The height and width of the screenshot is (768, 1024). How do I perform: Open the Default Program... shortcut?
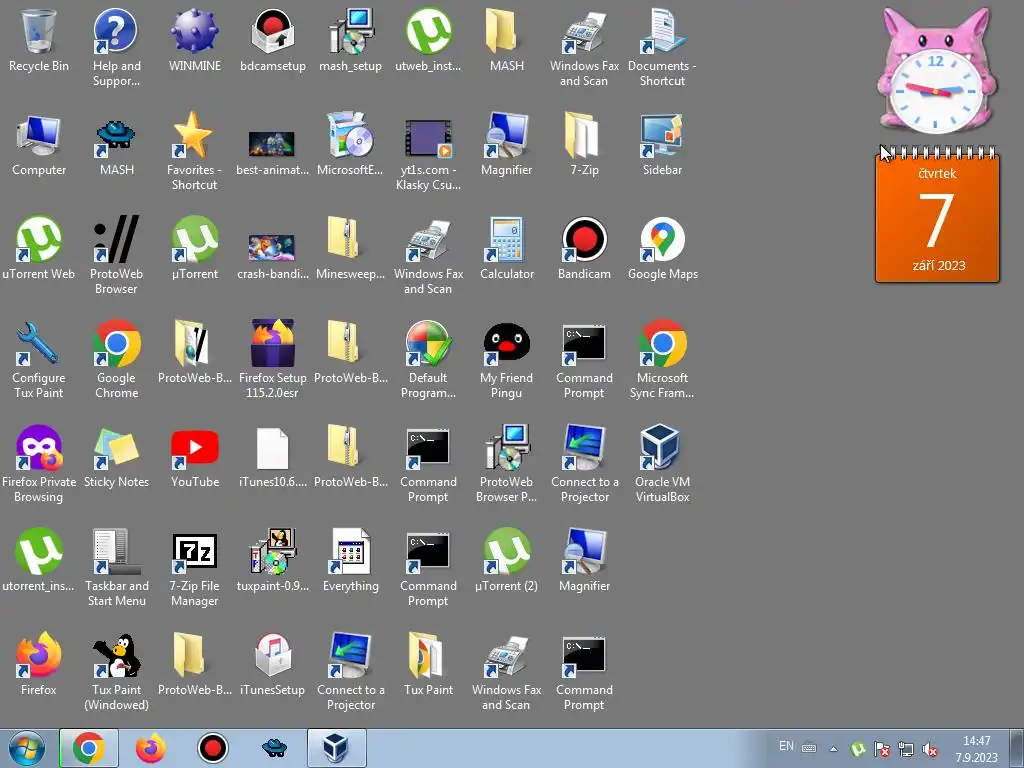(428, 359)
